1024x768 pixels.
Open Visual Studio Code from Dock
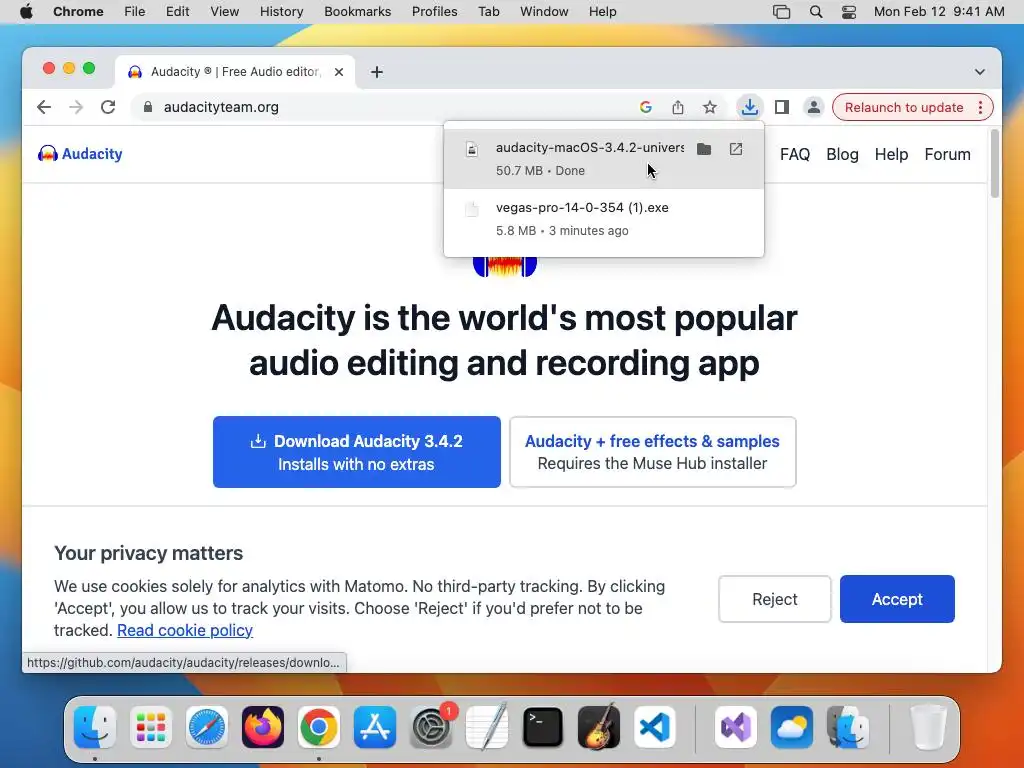[655, 727]
